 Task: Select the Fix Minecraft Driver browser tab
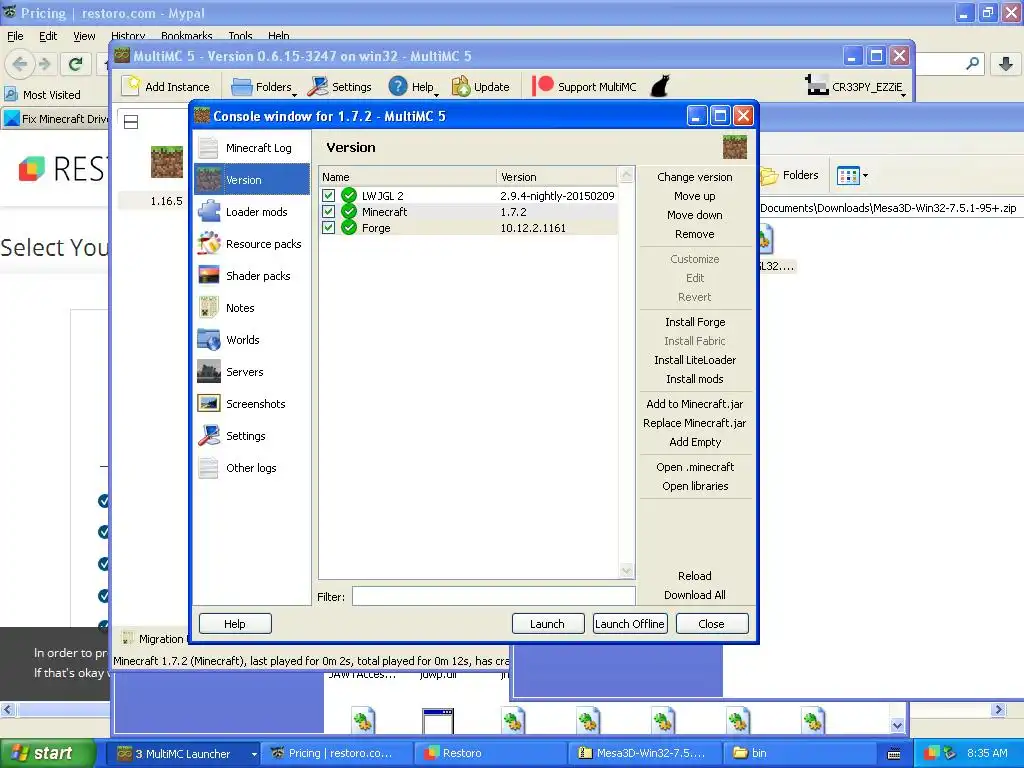pos(56,119)
